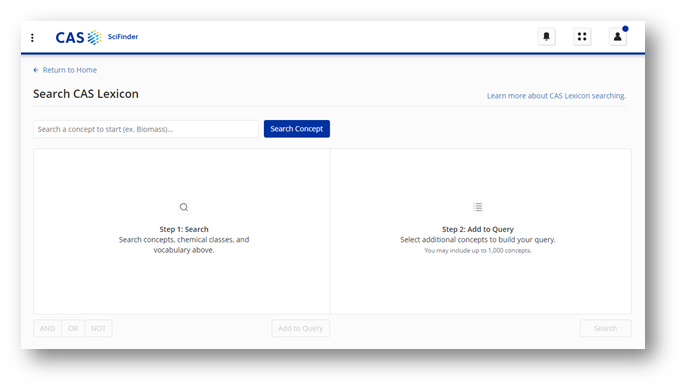Click the Add to Query button
Viewport: 687px width, 391px height.
[x=301, y=328]
